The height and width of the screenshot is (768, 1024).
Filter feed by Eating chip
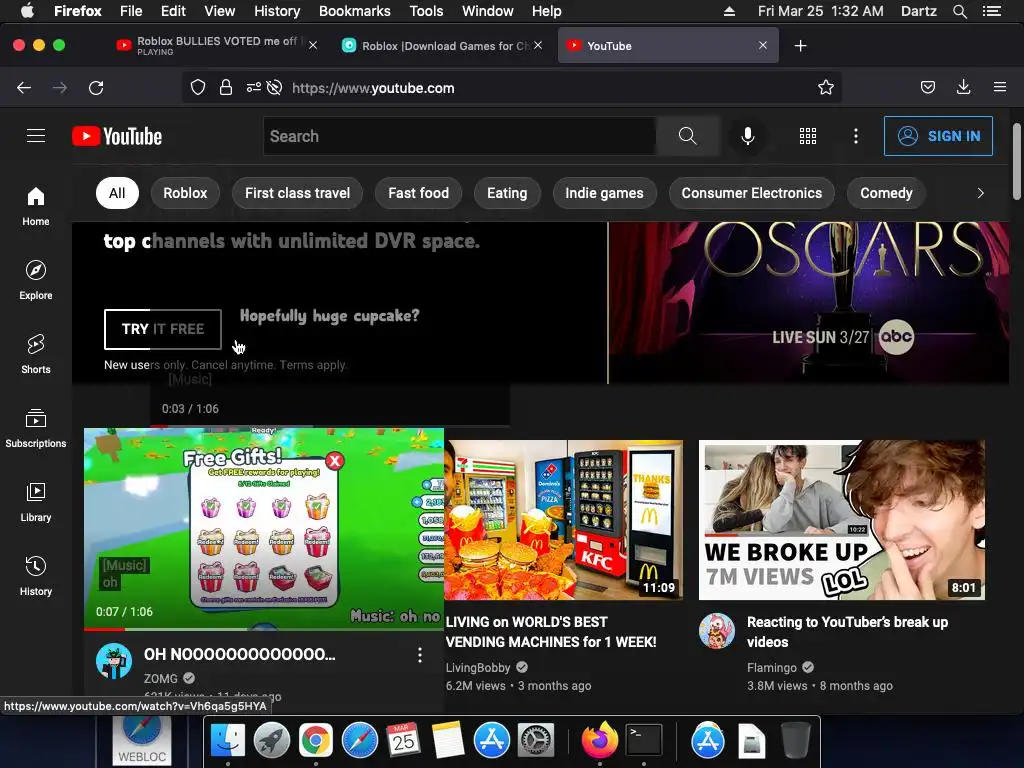tap(507, 193)
